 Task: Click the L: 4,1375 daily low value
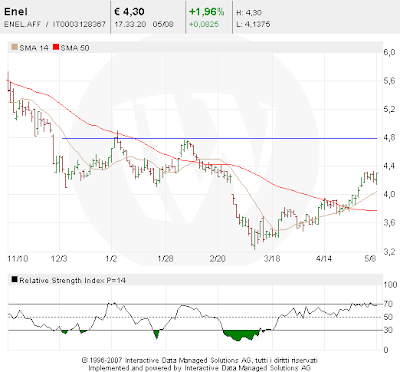(253, 24)
